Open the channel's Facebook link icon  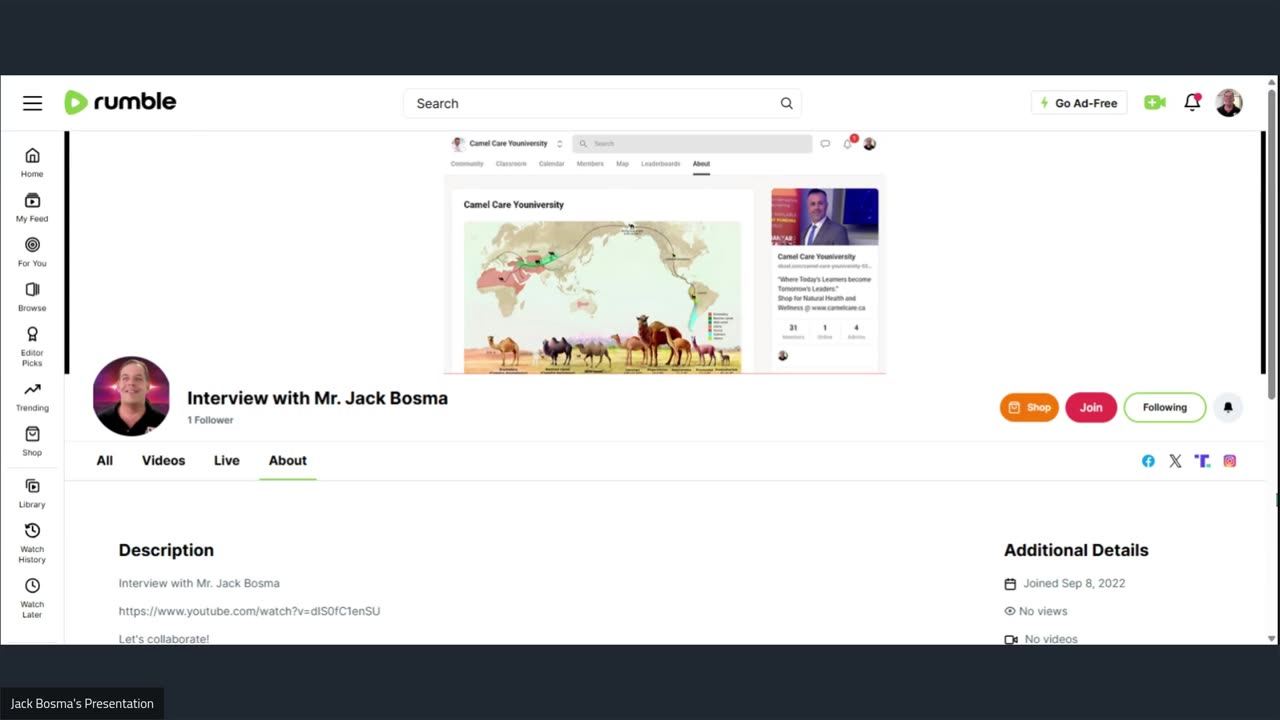click(x=1148, y=461)
